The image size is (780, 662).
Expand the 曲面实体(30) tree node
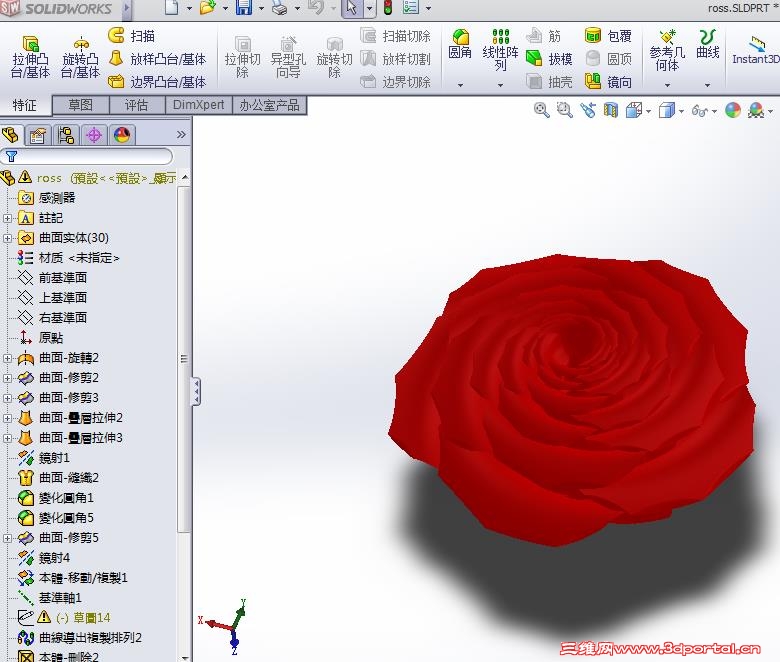pyautogui.click(x=7, y=238)
